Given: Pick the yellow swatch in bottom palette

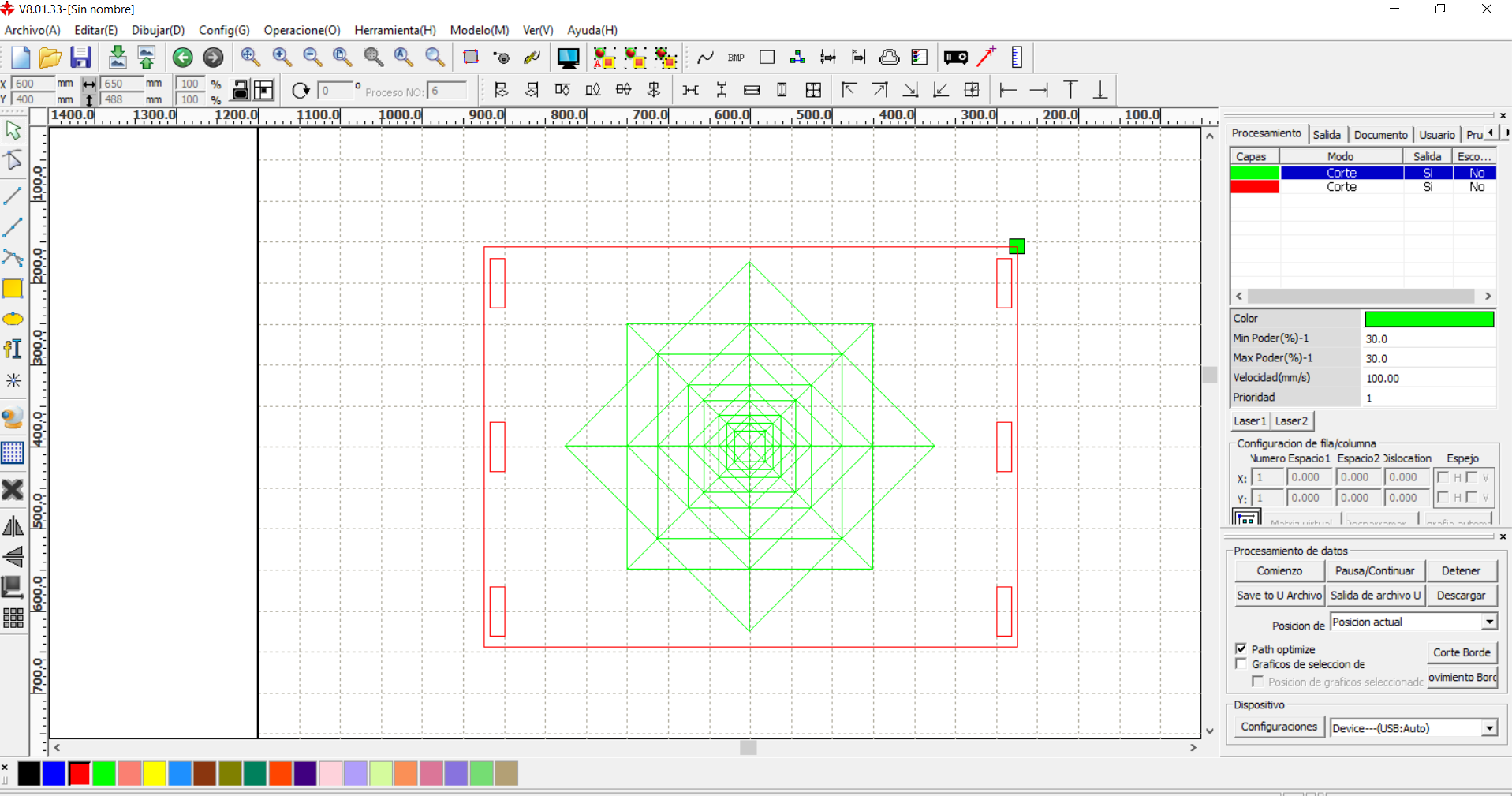Looking at the screenshot, I should (154, 774).
